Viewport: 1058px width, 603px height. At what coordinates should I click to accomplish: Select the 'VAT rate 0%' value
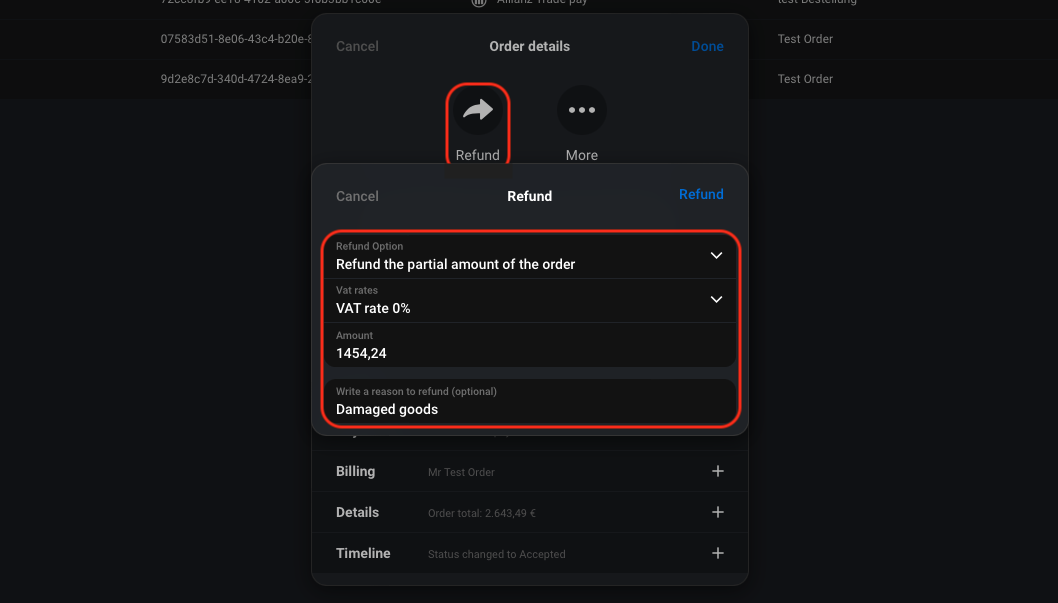[373, 308]
